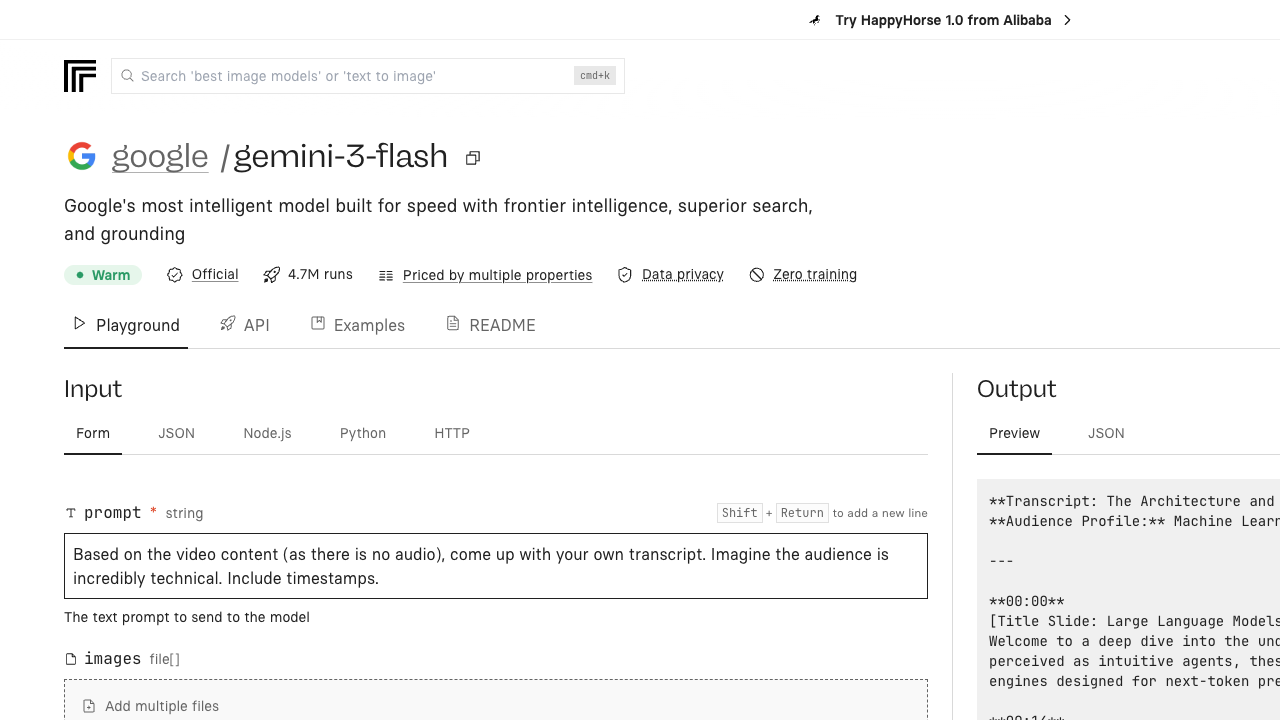Click the text type icon beside prompt
Viewport: 1280px width, 720px height.
coord(71,513)
